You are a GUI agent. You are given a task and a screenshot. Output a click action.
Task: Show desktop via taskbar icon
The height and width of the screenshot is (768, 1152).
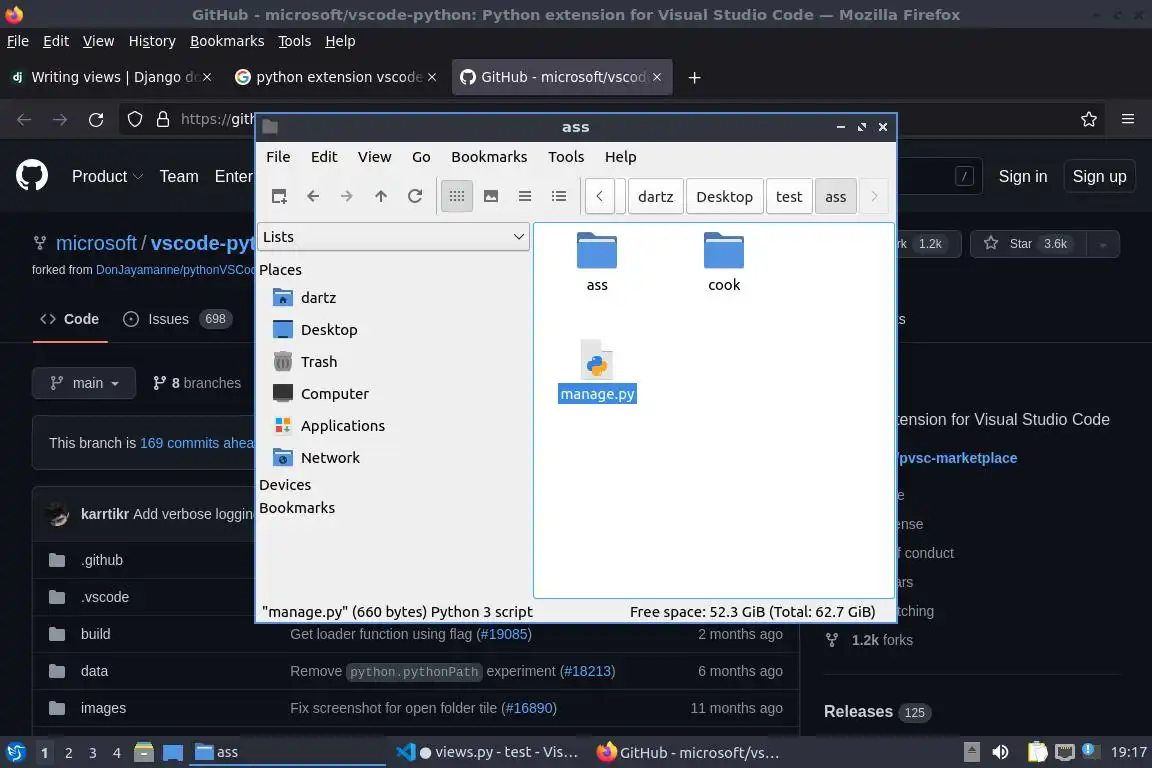[173, 752]
